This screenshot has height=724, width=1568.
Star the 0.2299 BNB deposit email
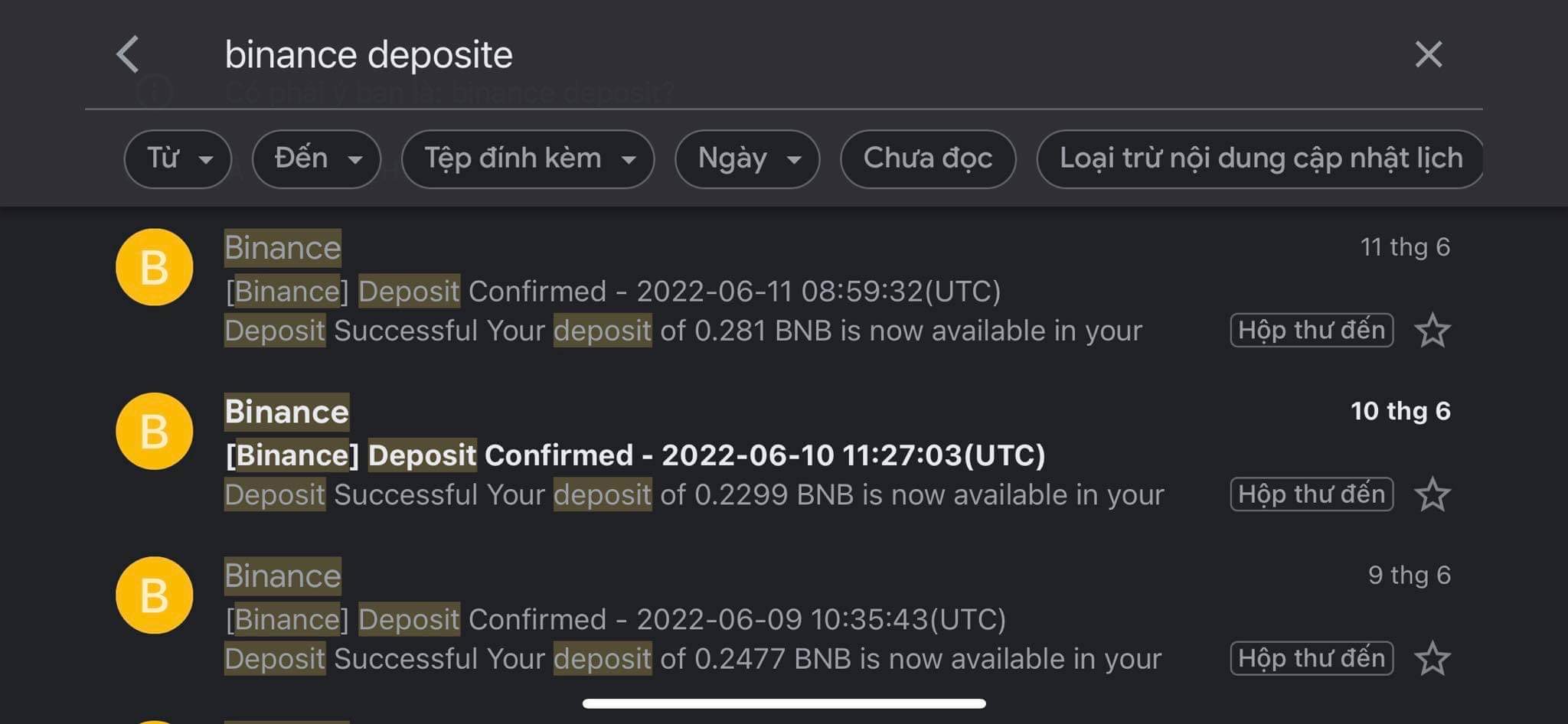coord(1432,494)
